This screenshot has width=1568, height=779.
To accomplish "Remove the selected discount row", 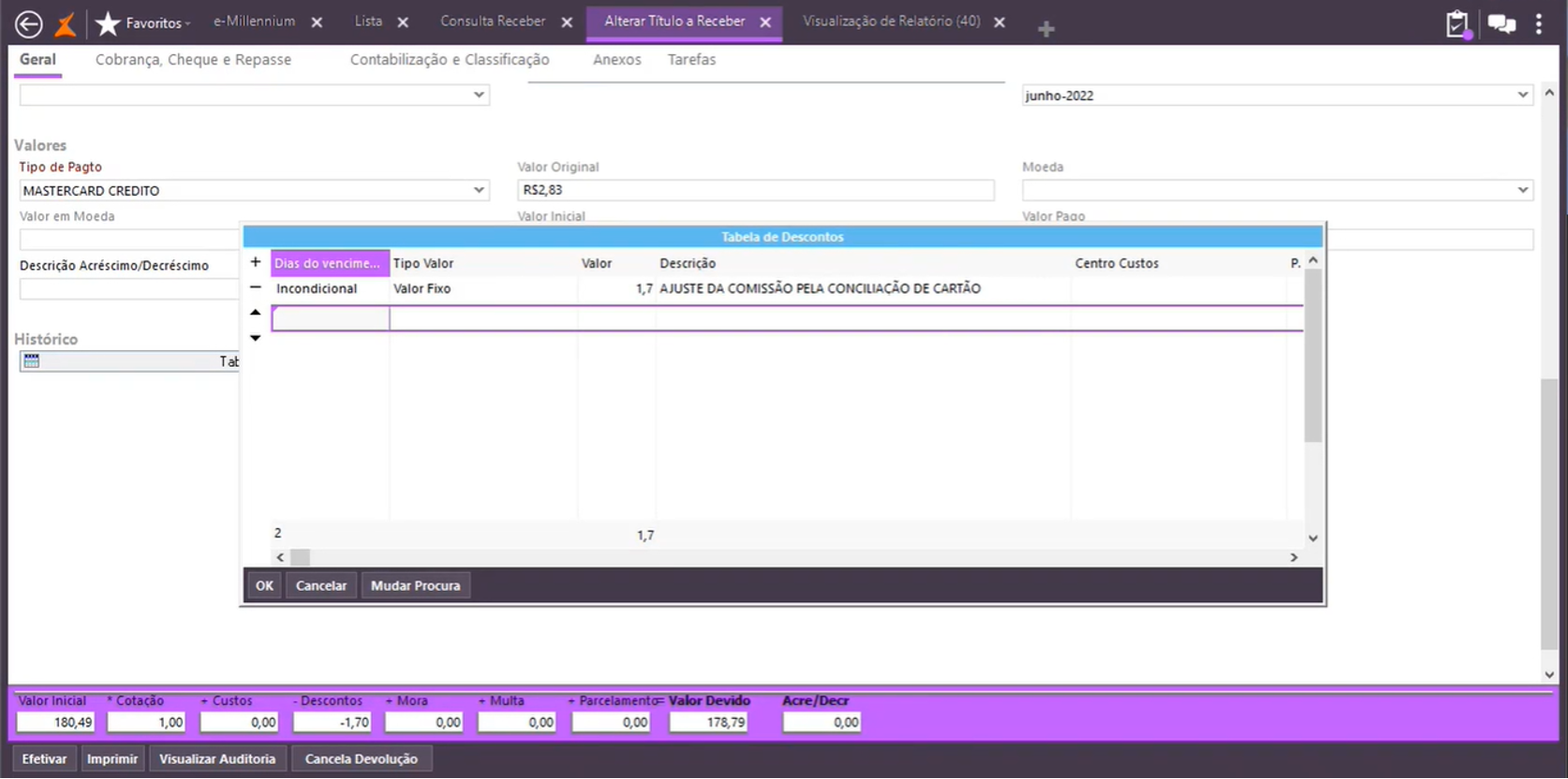I will click(256, 287).
